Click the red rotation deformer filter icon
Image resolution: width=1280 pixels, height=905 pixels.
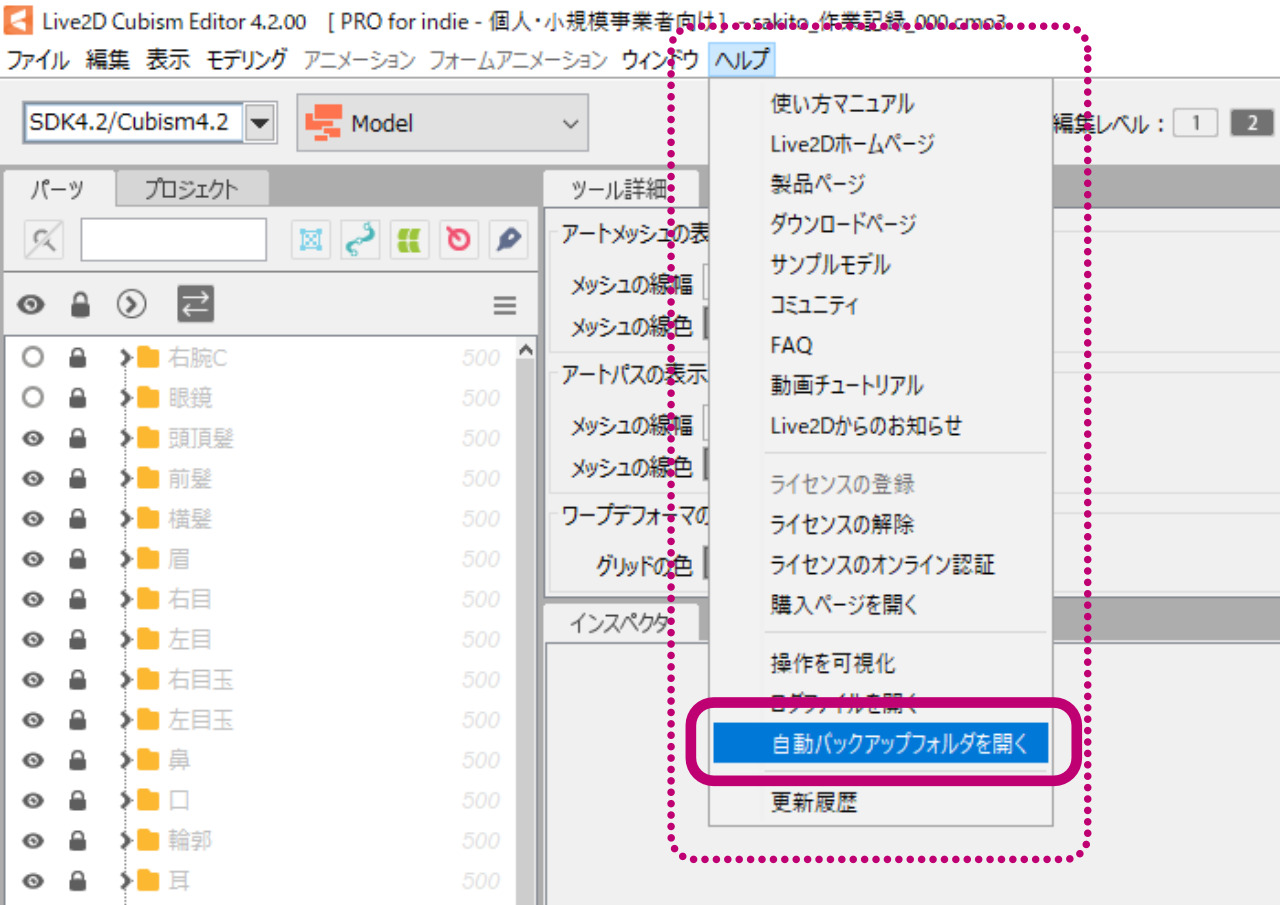pos(458,240)
